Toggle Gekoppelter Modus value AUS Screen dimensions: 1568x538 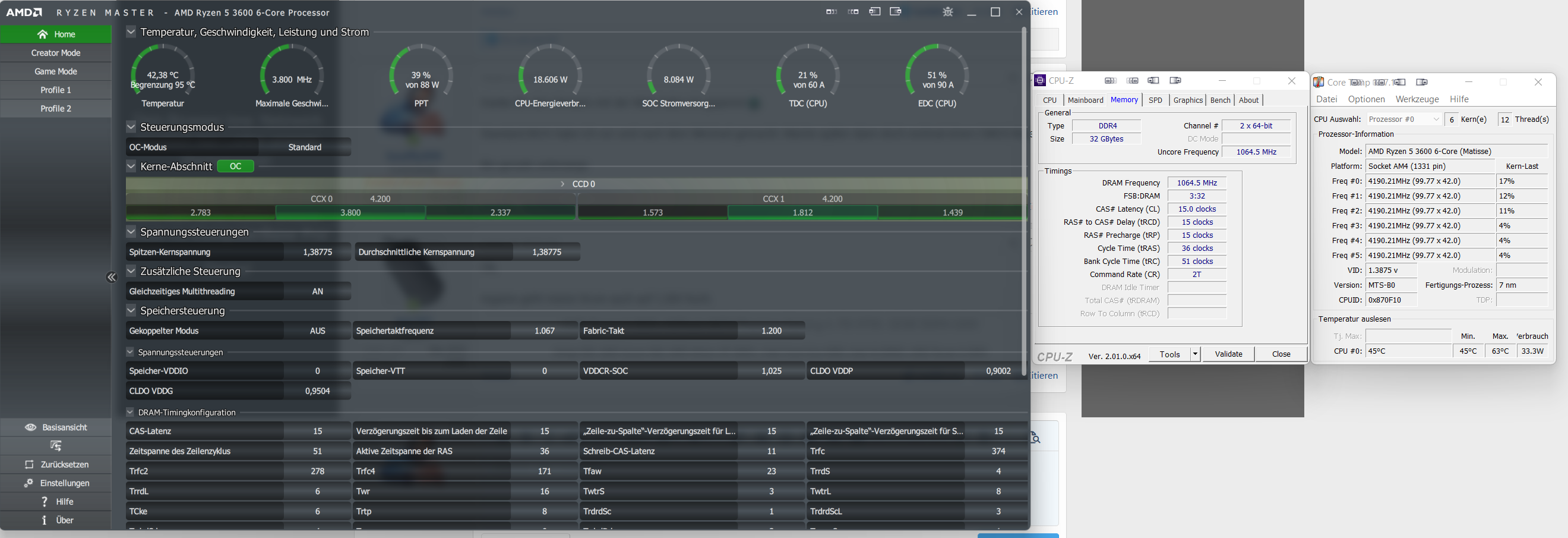[317, 331]
